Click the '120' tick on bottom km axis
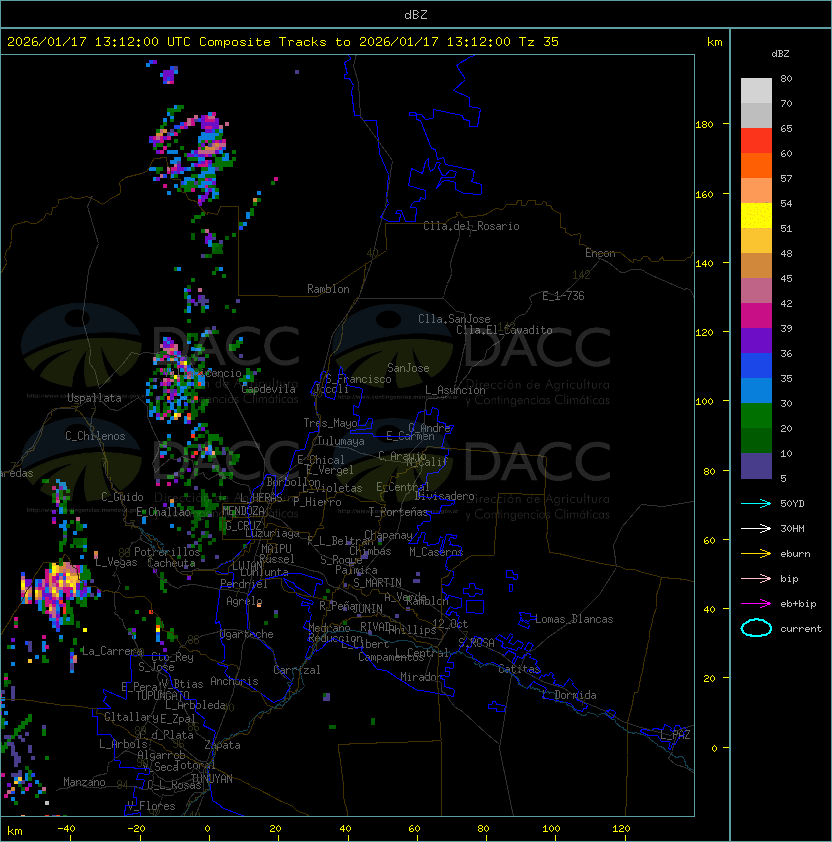The image size is (832, 842). (x=621, y=829)
